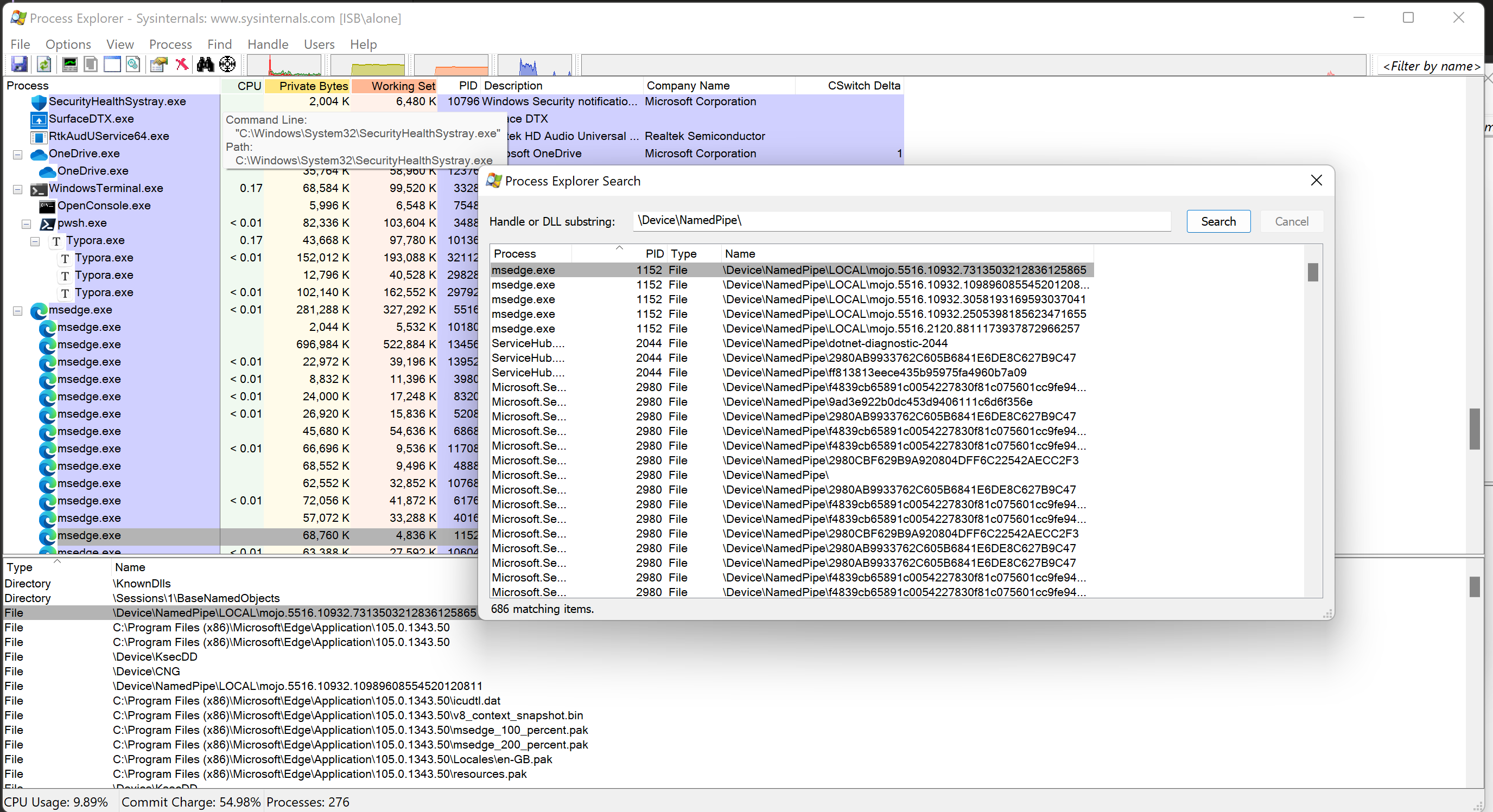The height and width of the screenshot is (812, 1493).
Task: Sort by the CPU column header
Action: coord(242,86)
